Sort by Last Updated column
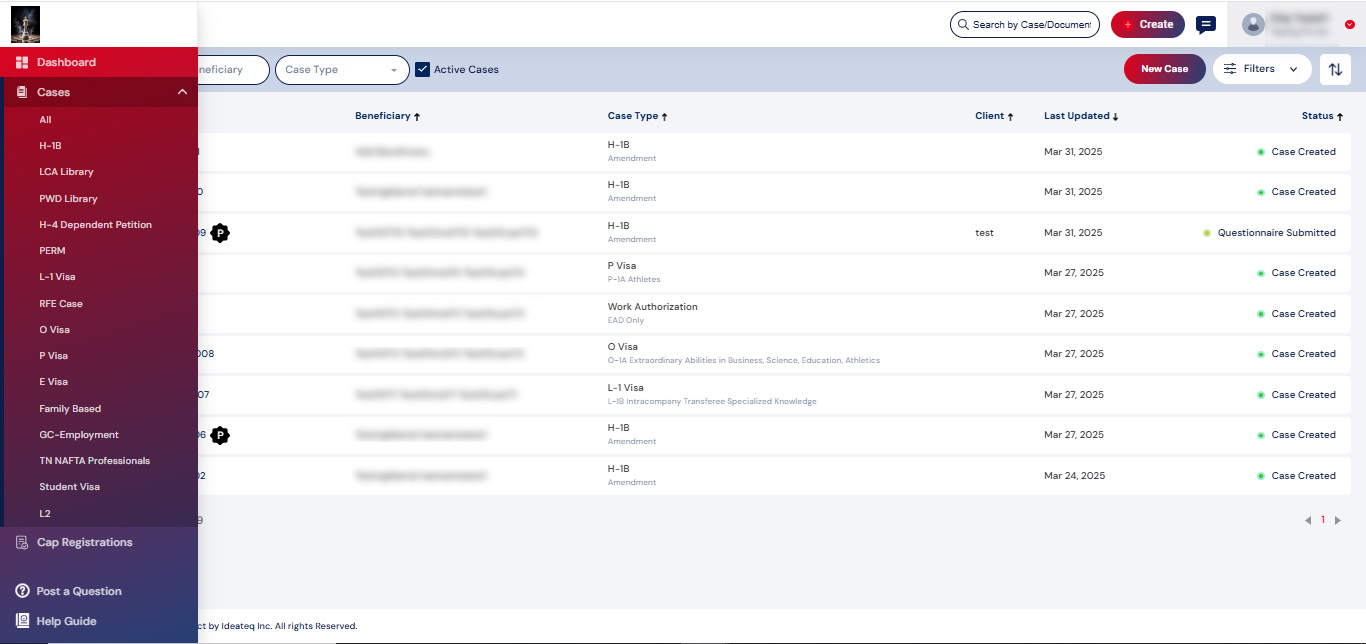The width and height of the screenshot is (1366, 644). pyautogui.click(x=1081, y=116)
